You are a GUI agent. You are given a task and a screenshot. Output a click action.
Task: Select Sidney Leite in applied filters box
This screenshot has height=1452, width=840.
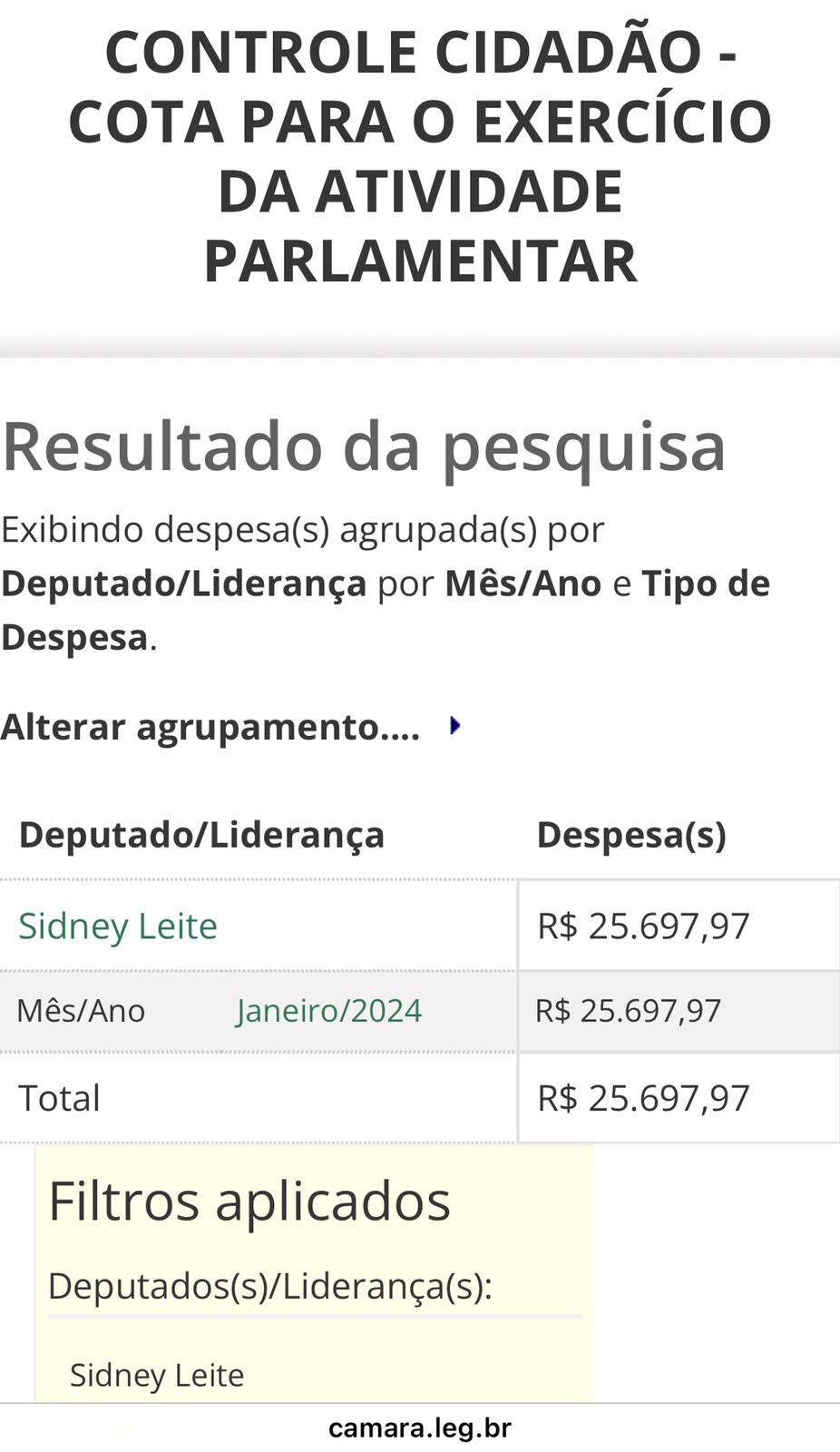tap(157, 1375)
